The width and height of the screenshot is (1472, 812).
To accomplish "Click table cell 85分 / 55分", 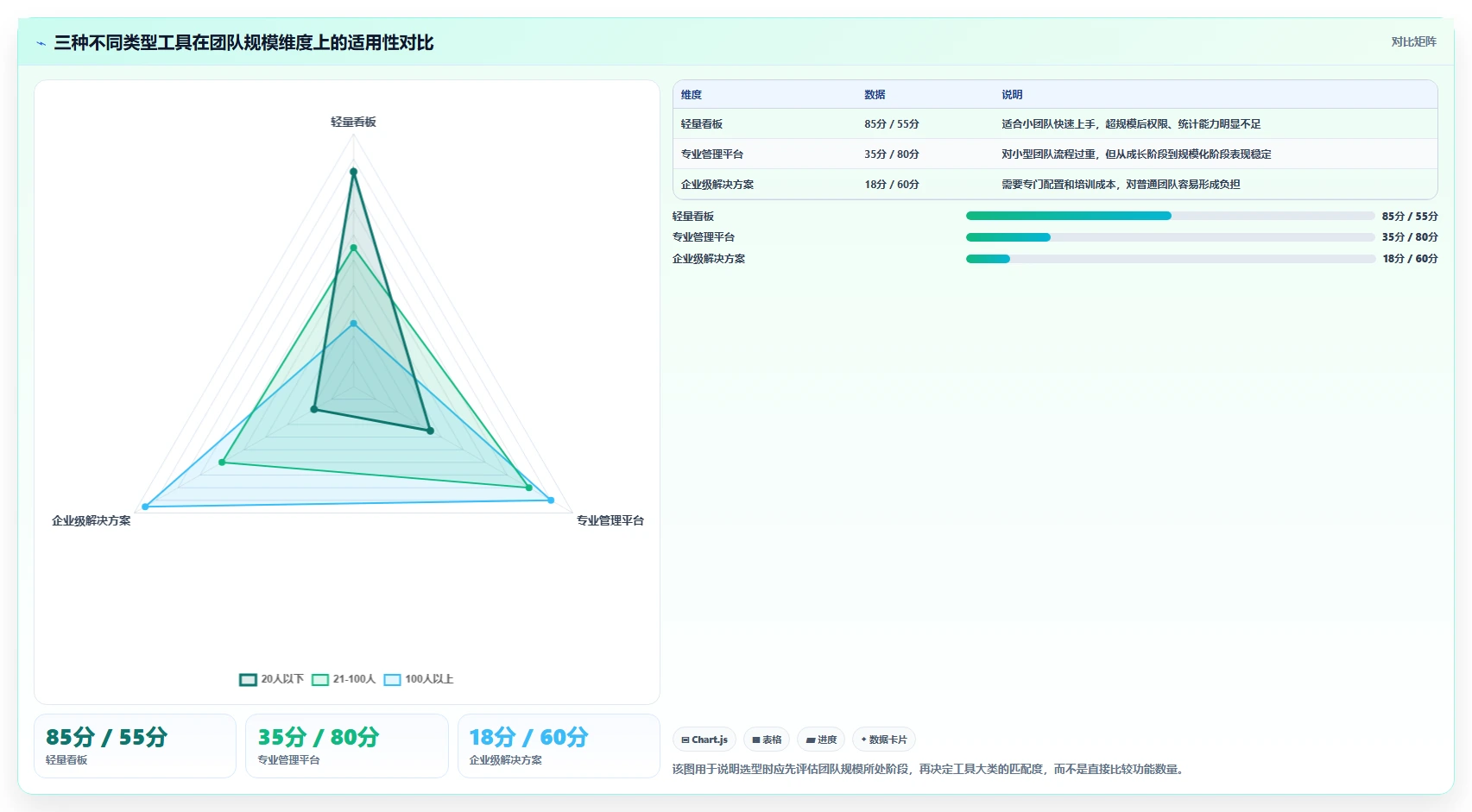I will pos(892,124).
